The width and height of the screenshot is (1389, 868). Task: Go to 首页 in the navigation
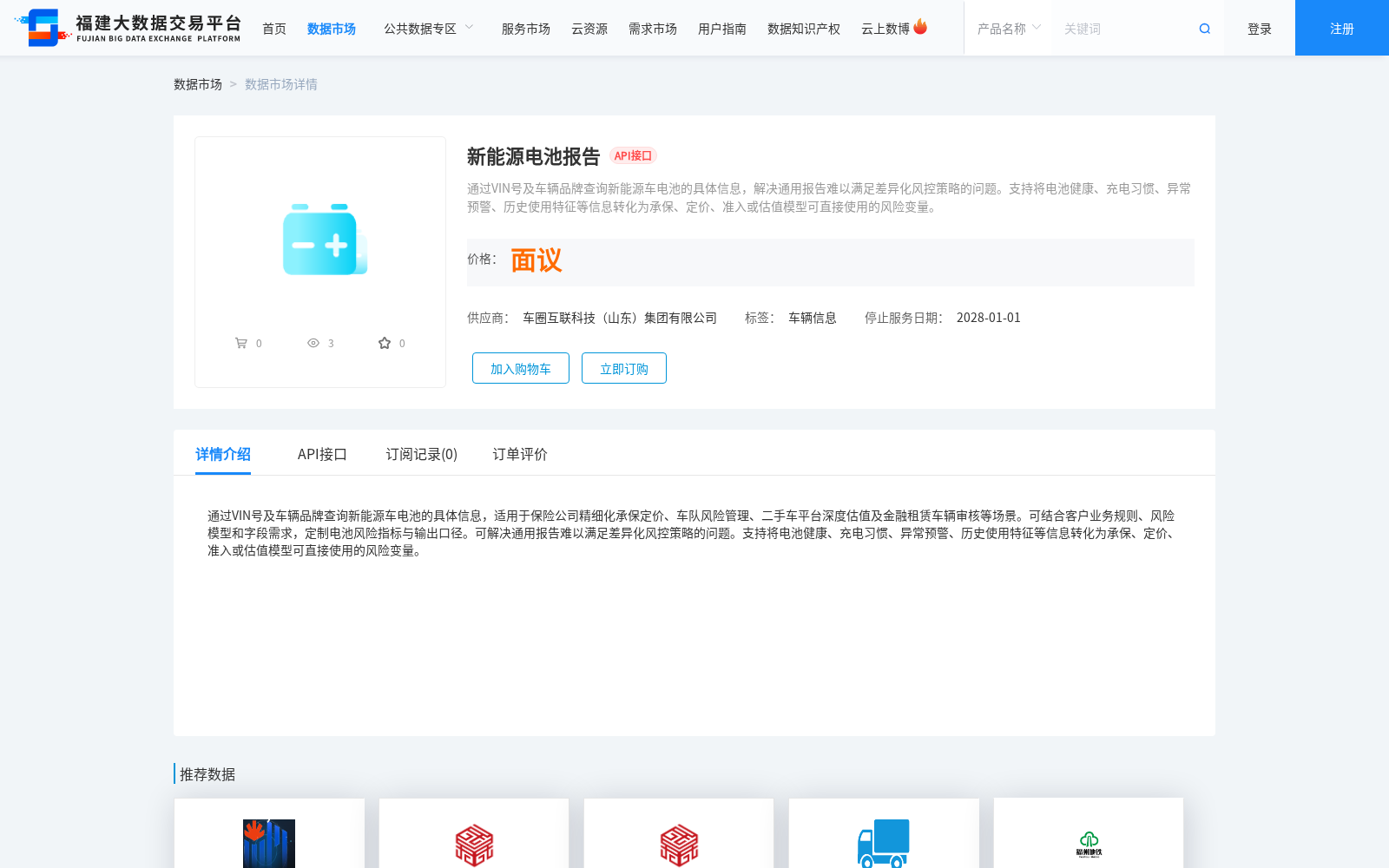[x=274, y=29]
